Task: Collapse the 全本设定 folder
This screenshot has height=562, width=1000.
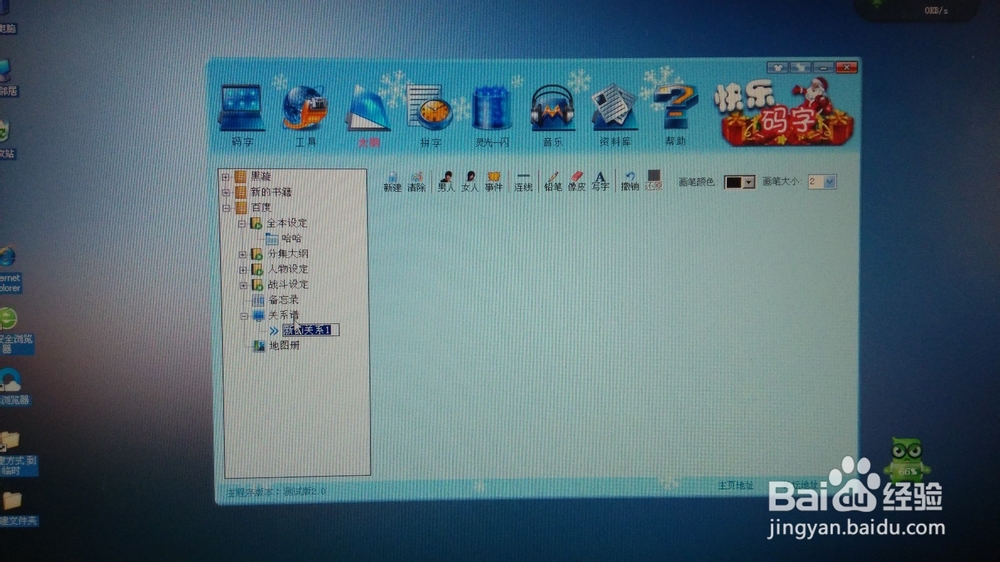Action: click(242, 223)
